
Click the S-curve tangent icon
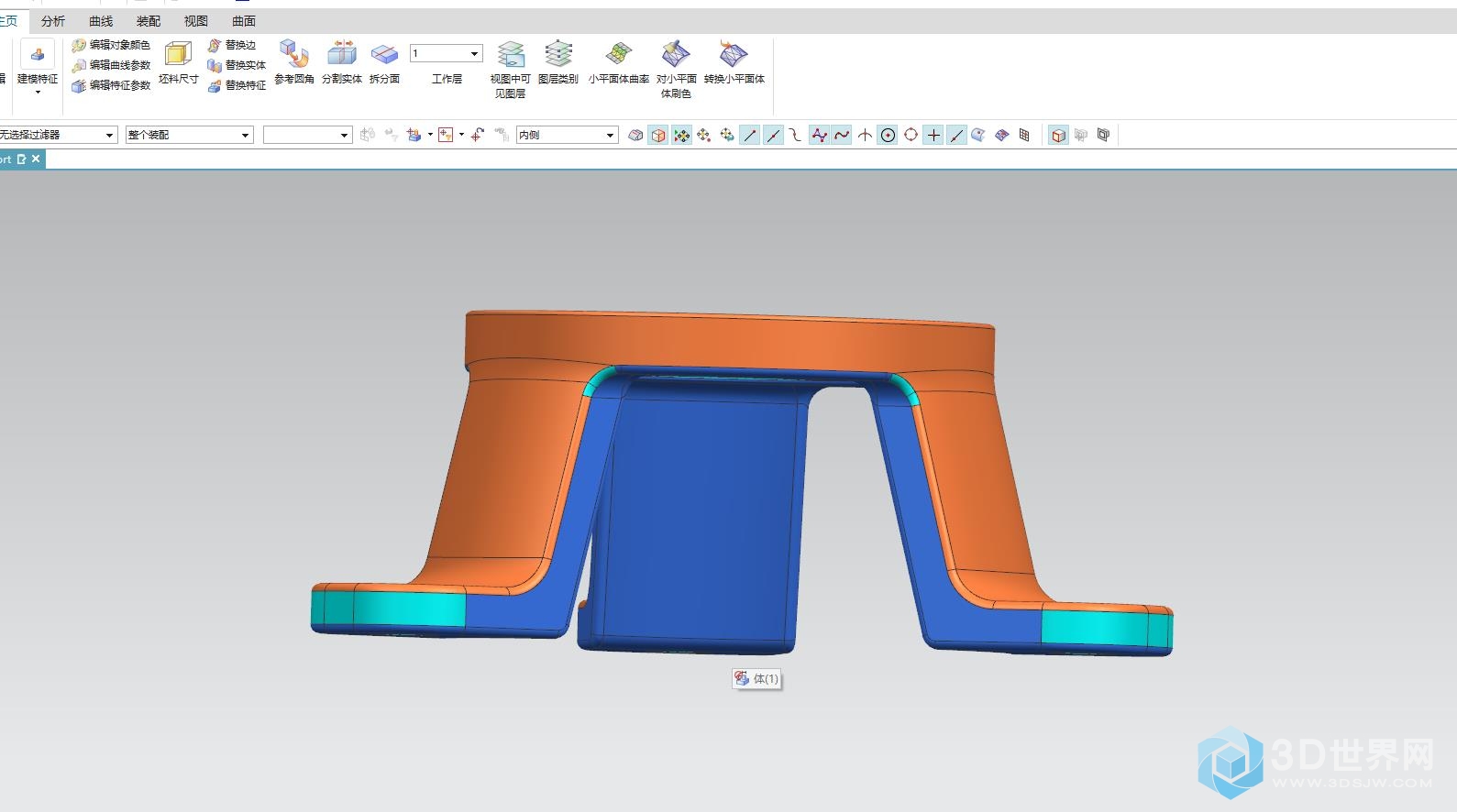(x=795, y=135)
